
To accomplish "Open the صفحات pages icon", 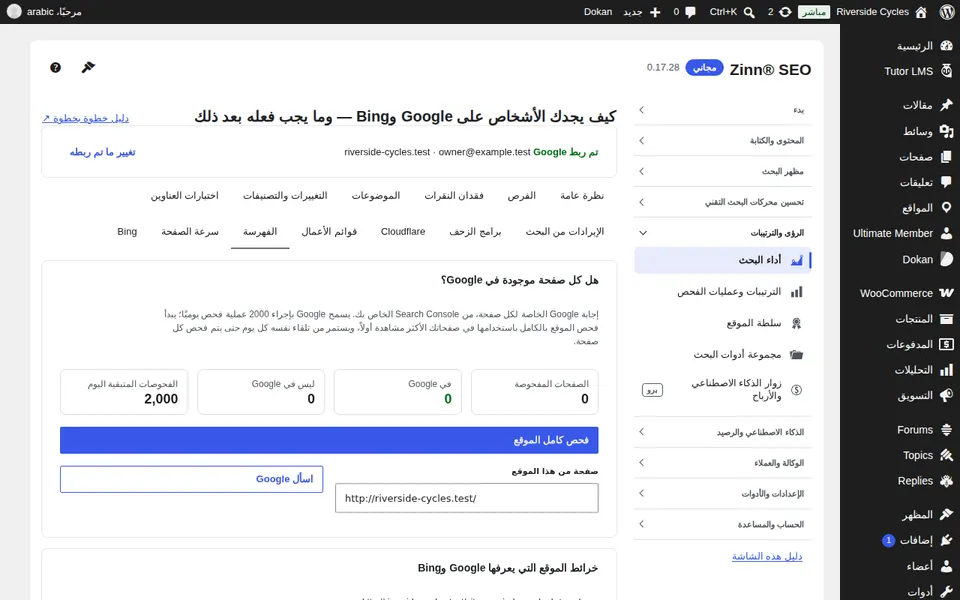I will click(947, 157).
